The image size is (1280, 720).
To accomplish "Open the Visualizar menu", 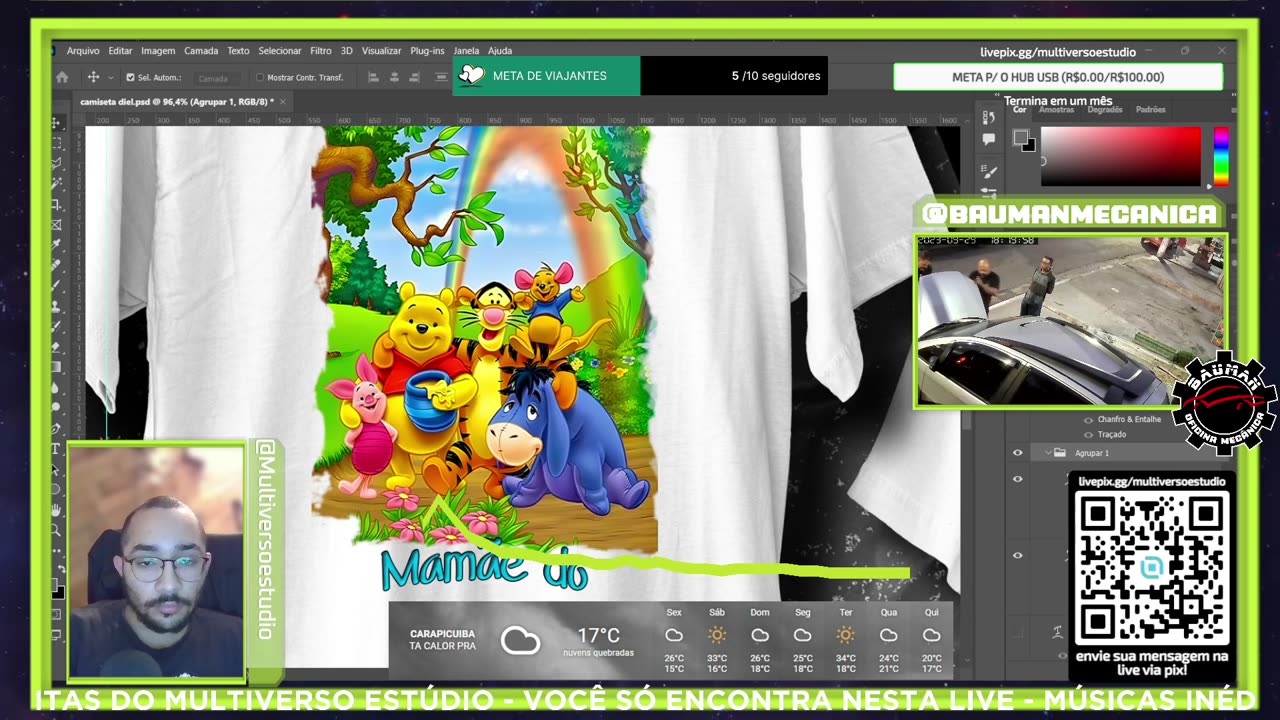I will pyautogui.click(x=381, y=50).
